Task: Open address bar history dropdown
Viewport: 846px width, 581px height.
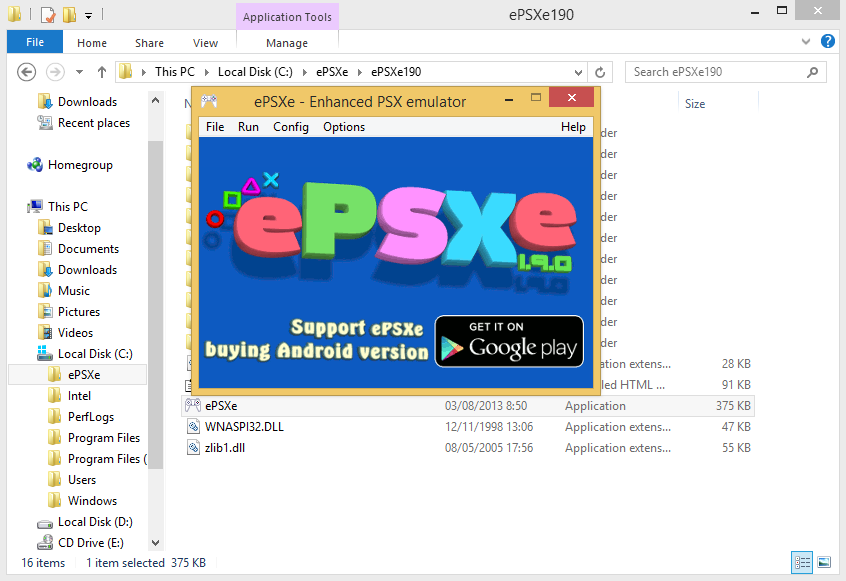Action: [578, 72]
